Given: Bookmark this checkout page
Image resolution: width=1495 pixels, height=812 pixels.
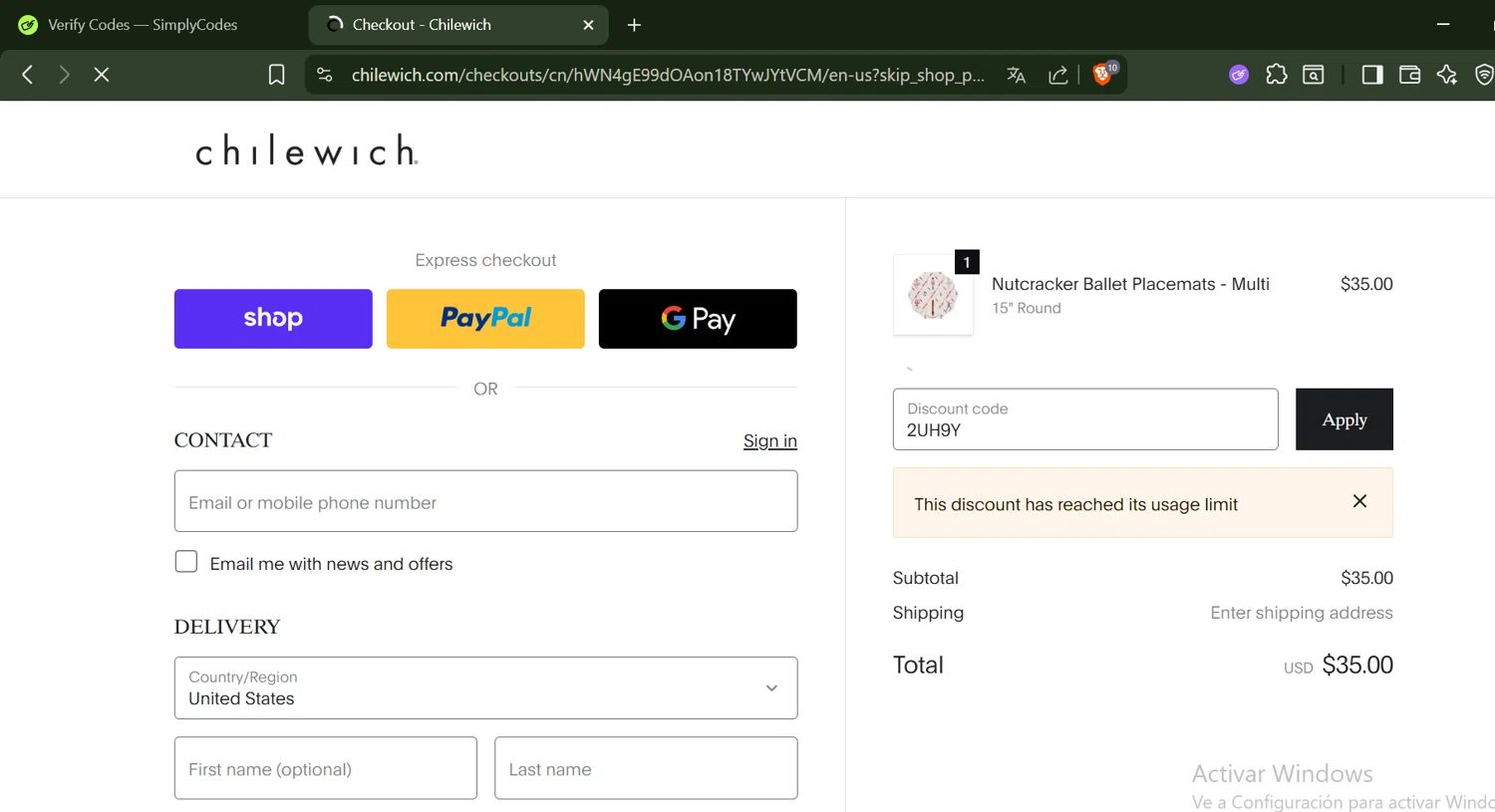Looking at the screenshot, I should click(x=277, y=75).
